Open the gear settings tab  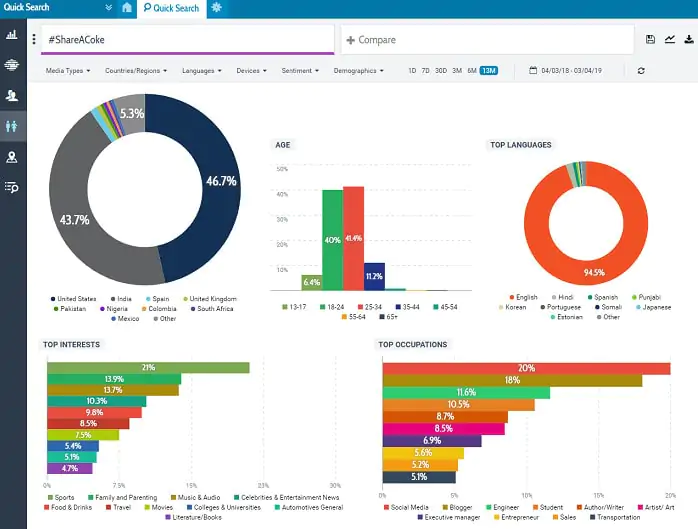pos(217,8)
